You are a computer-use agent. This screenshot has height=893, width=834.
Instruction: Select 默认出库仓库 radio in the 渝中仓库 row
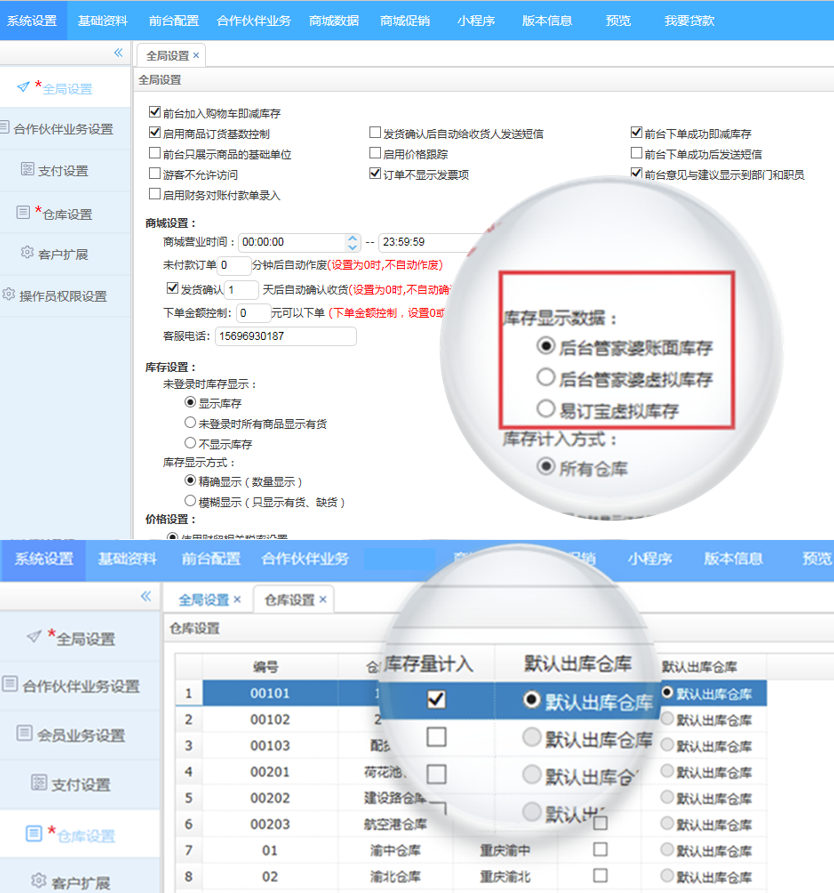click(x=667, y=850)
